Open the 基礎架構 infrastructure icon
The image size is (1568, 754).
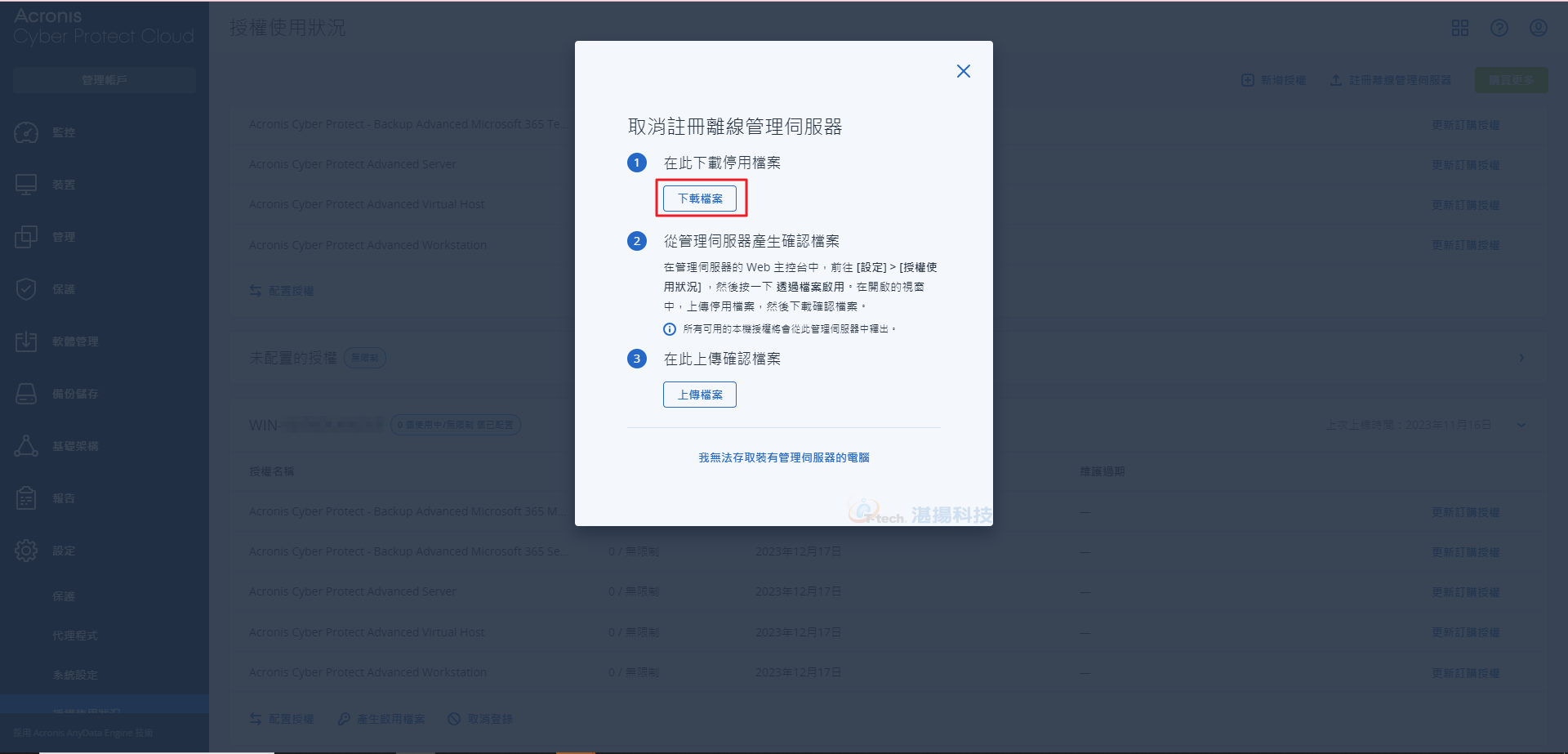click(x=26, y=446)
